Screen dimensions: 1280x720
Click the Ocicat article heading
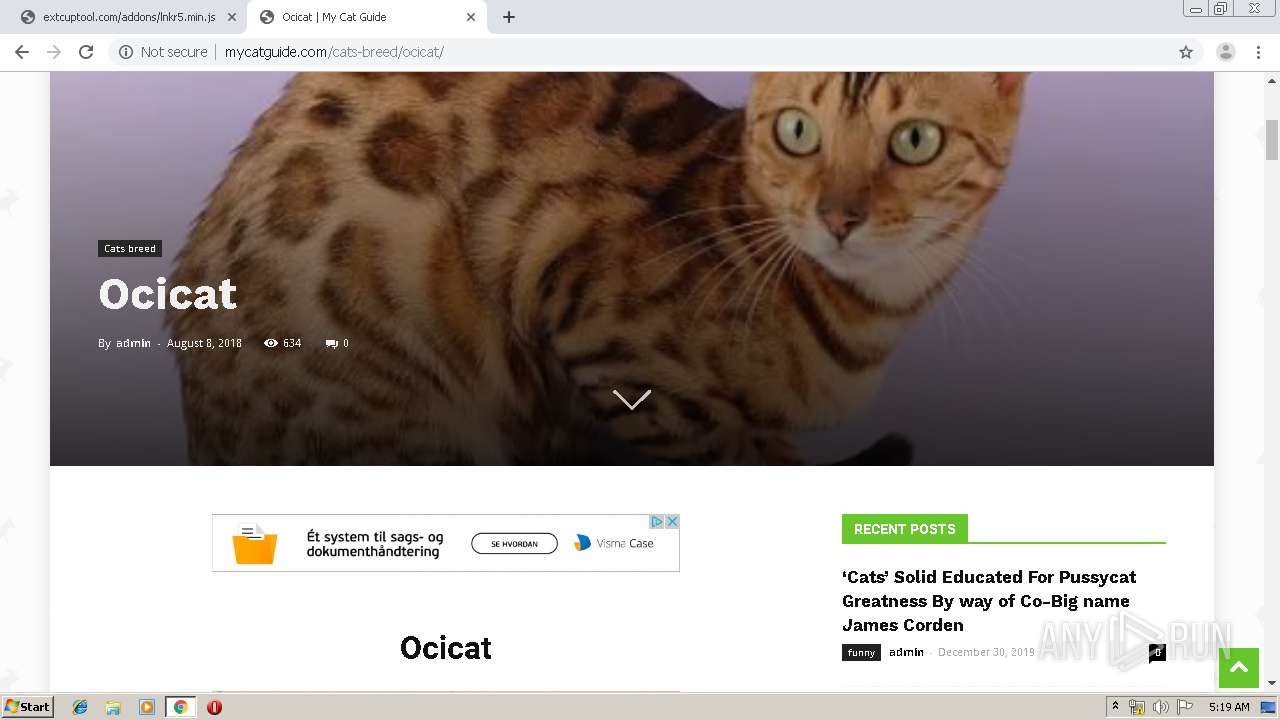coord(446,648)
